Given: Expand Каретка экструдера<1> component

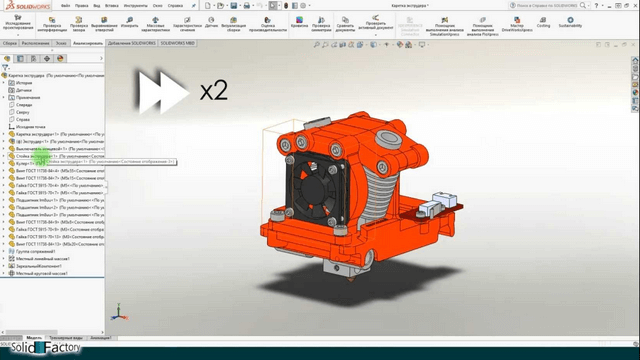Looking at the screenshot, I should click(4, 134).
